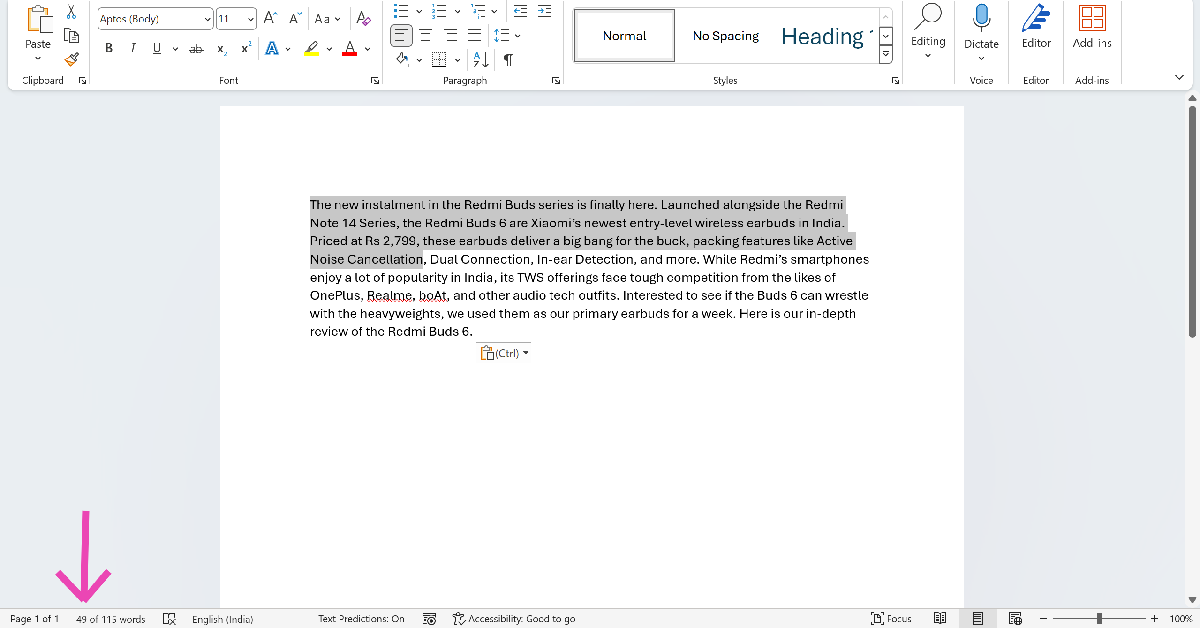The height and width of the screenshot is (628, 1200).
Task: Click the Format Painter brush icon
Action: click(71, 58)
